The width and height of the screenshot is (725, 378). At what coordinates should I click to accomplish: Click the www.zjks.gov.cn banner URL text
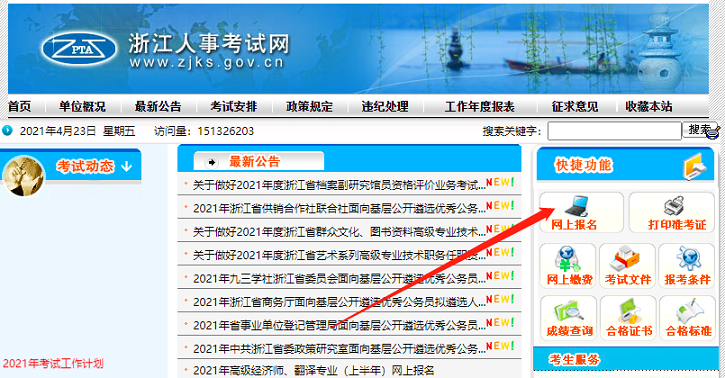(x=206, y=62)
